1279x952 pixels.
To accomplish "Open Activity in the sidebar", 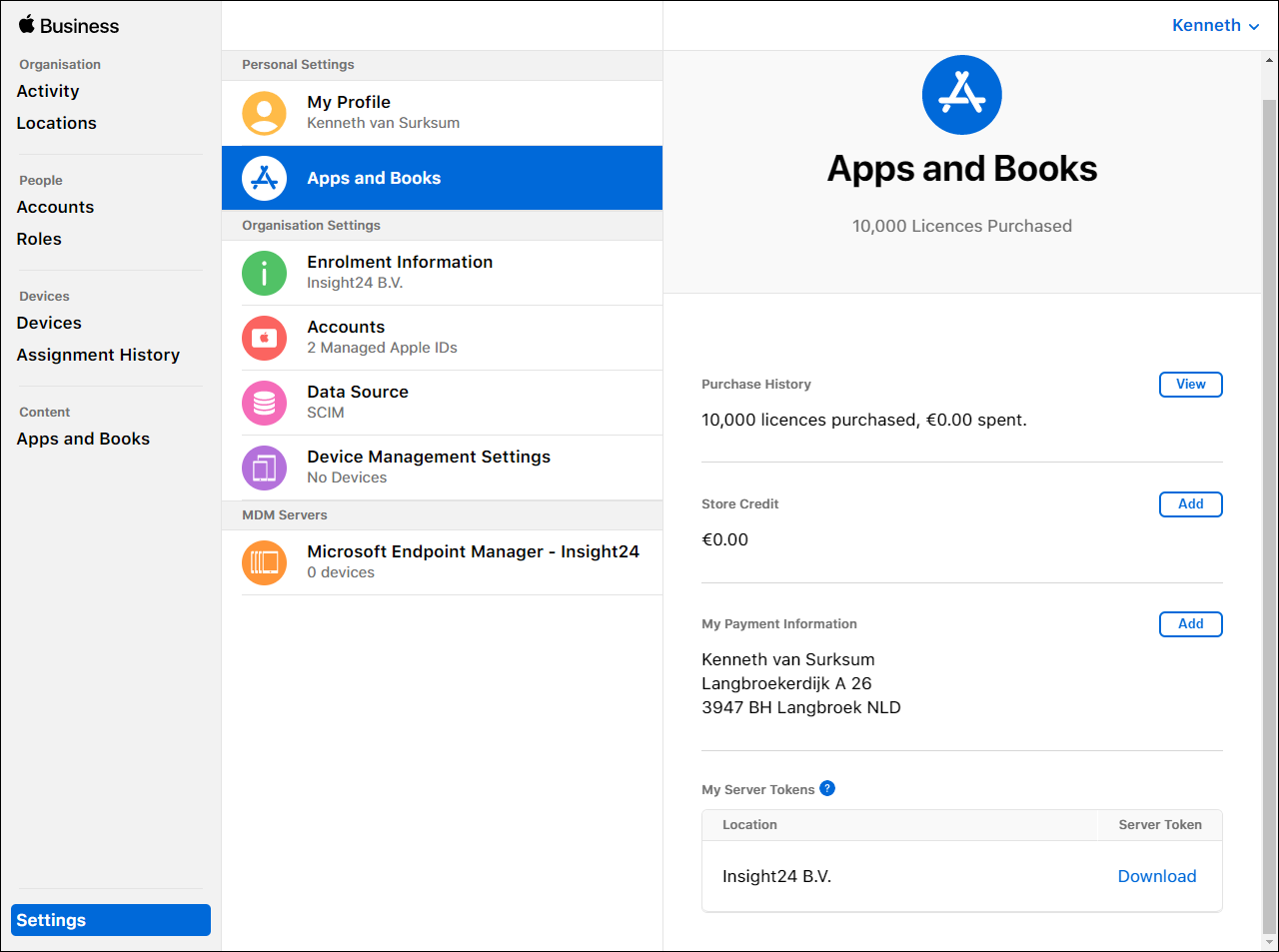I will pyautogui.click(x=48, y=91).
